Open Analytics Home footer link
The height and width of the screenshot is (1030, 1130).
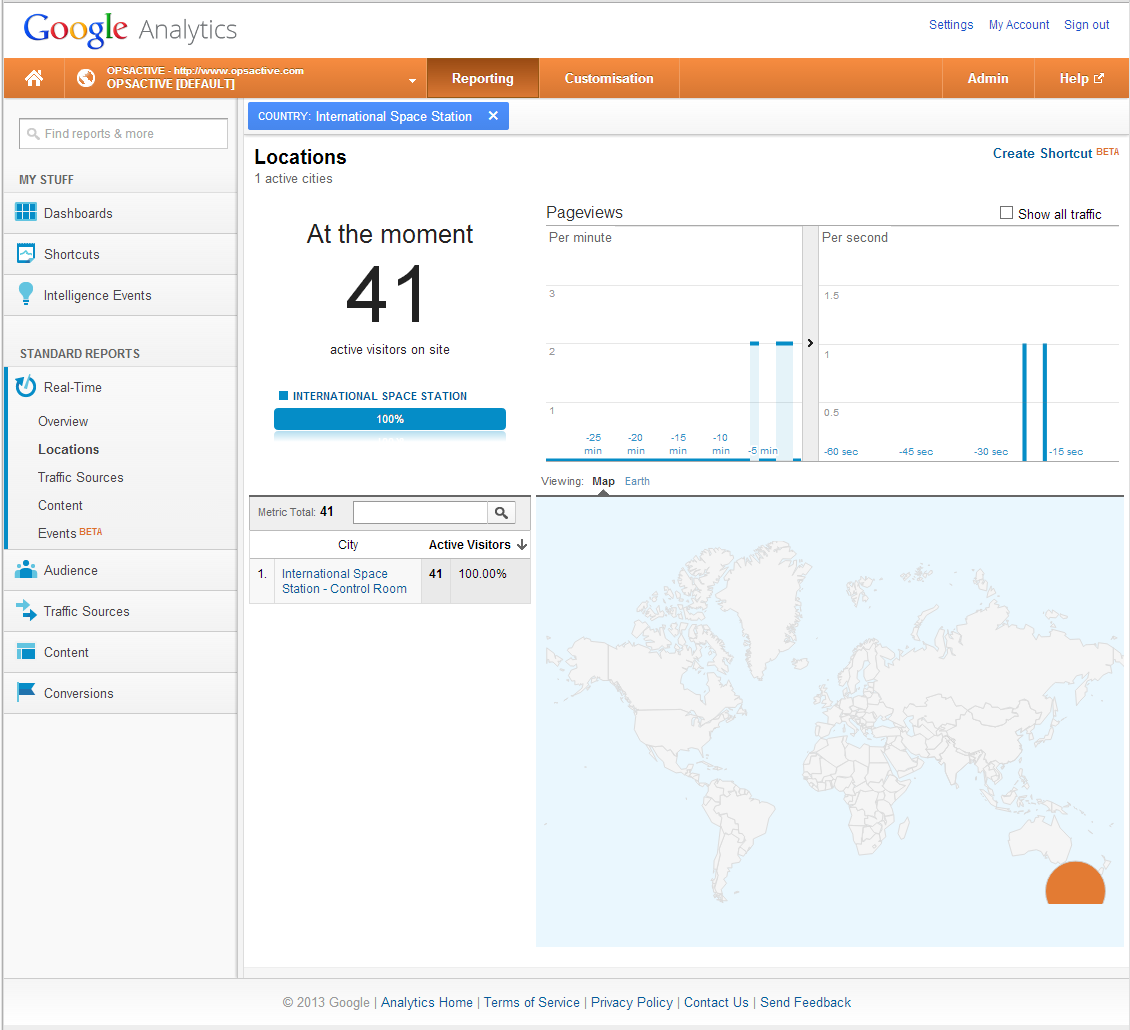[x=427, y=1002]
